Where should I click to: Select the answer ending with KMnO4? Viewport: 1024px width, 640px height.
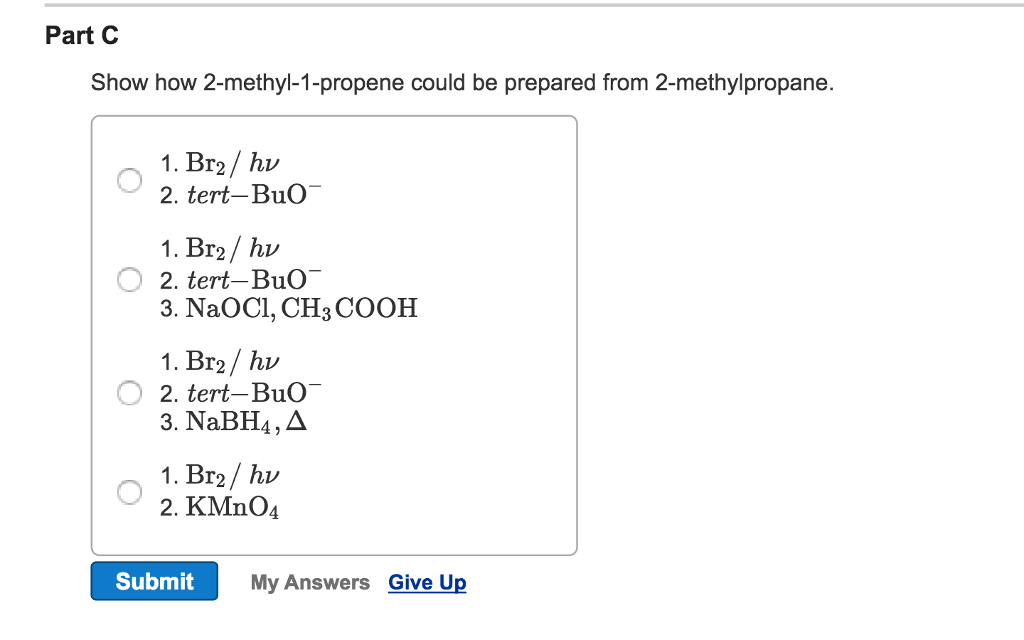pos(129,492)
